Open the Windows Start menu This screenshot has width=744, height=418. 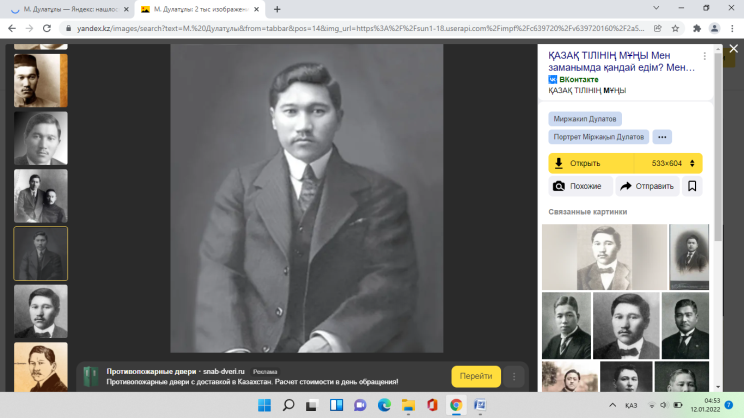click(264, 405)
